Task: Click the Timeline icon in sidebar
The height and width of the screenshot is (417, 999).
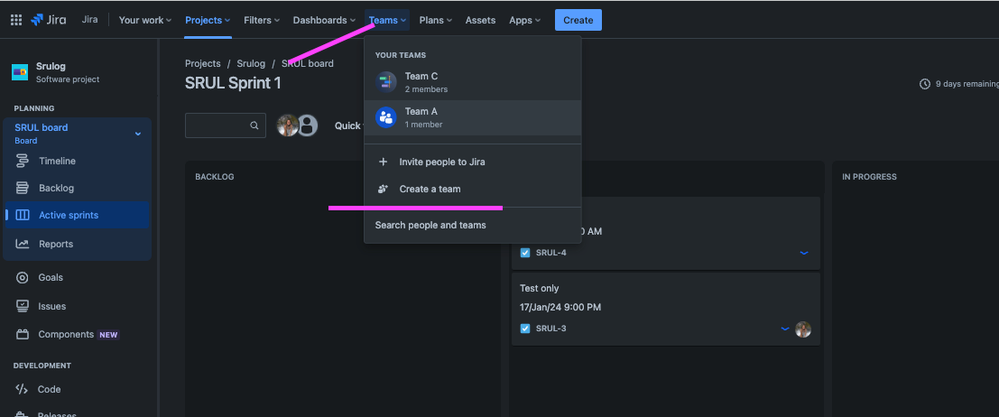Action: [22, 161]
